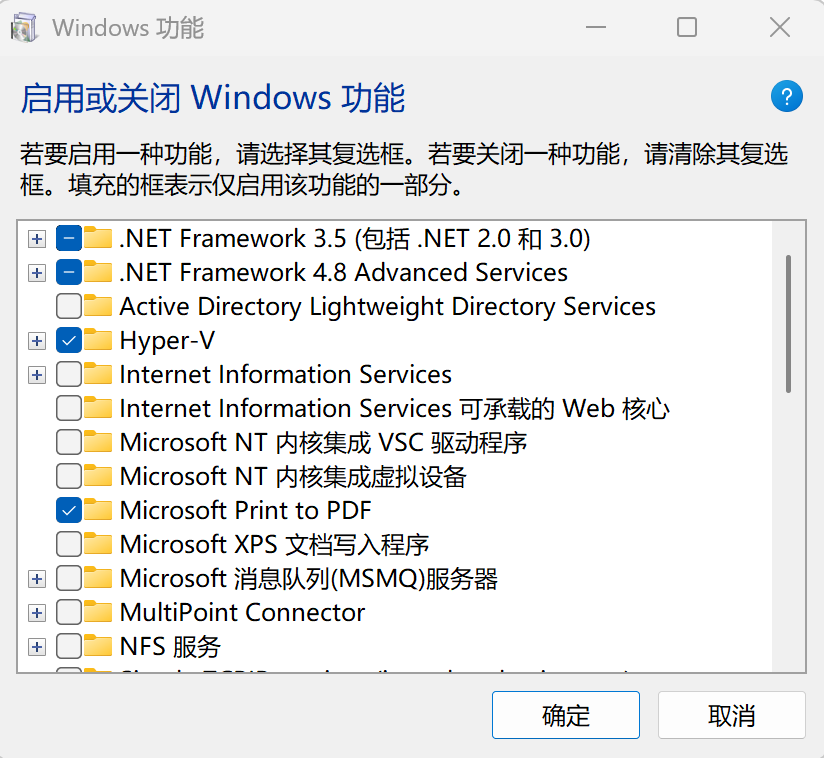824x758 pixels.
Task: Click the Active Directory Lightweight folder icon
Action: click(98, 306)
